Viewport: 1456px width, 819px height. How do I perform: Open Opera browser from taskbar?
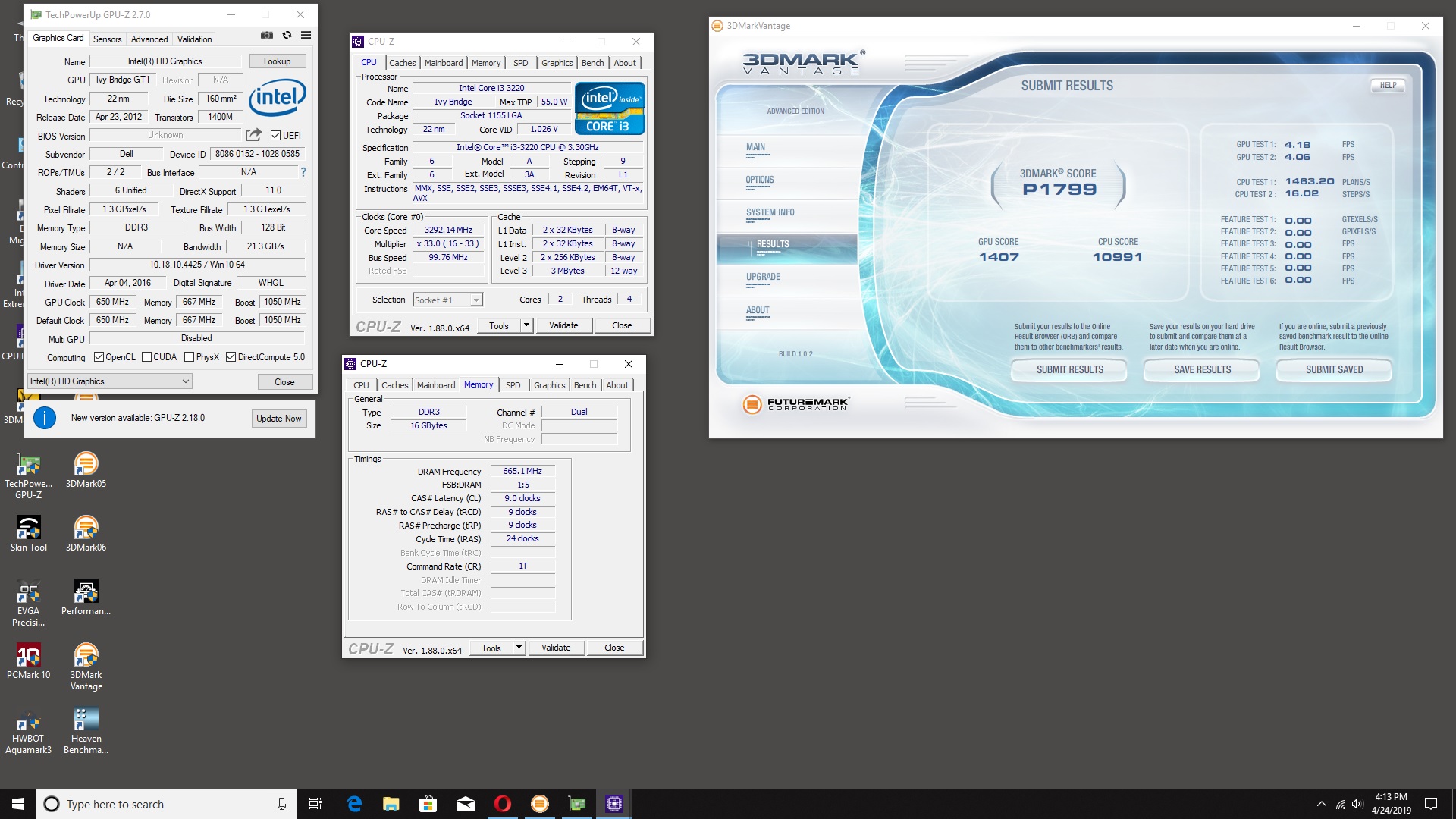[503, 804]
